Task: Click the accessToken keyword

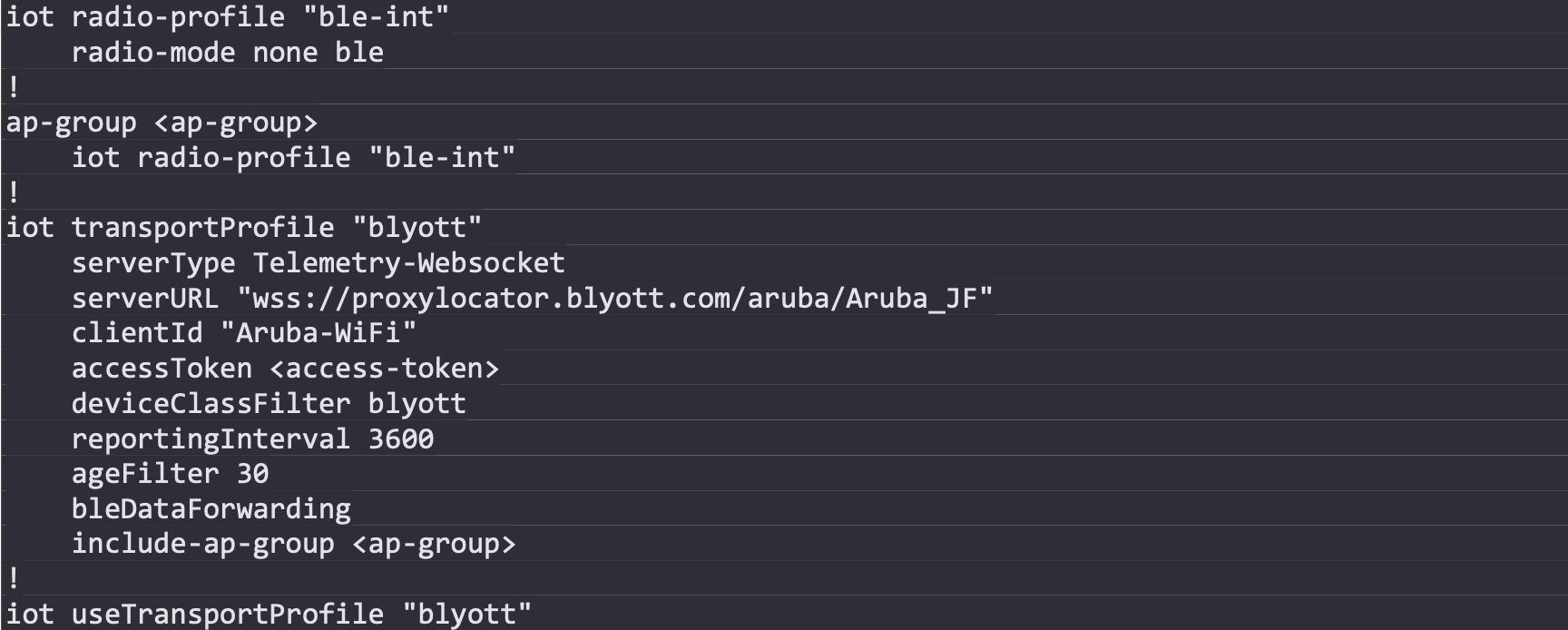Action: coord(162,368)
